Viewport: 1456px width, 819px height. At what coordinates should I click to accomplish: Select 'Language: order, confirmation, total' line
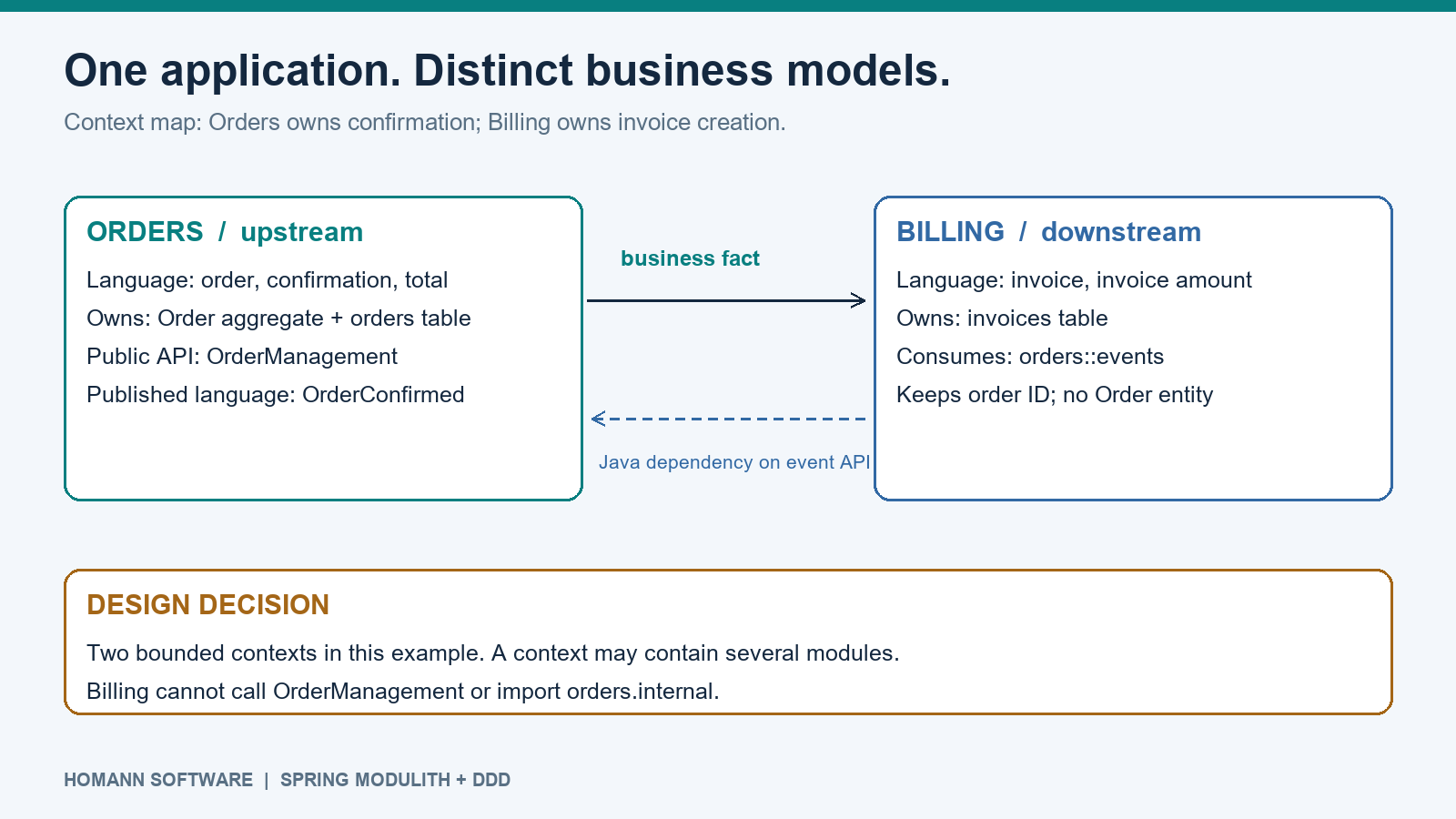[268, 280]
